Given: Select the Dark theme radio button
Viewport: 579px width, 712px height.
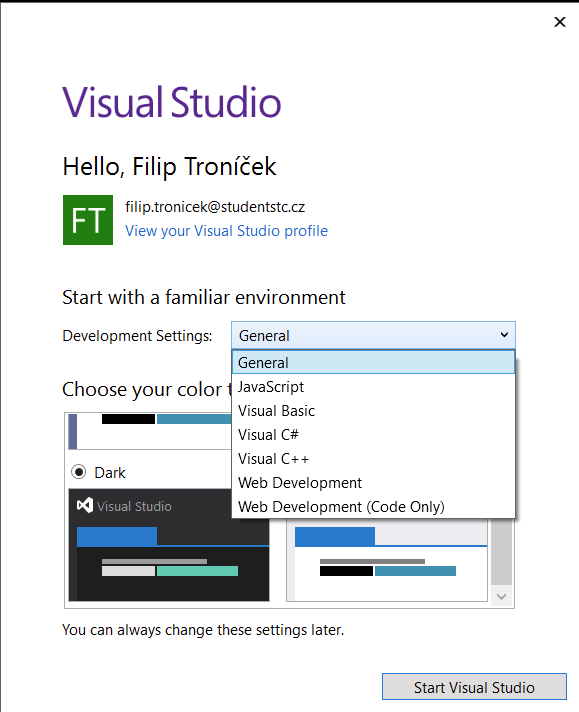Looking at the screenshot, I should 79,472.
